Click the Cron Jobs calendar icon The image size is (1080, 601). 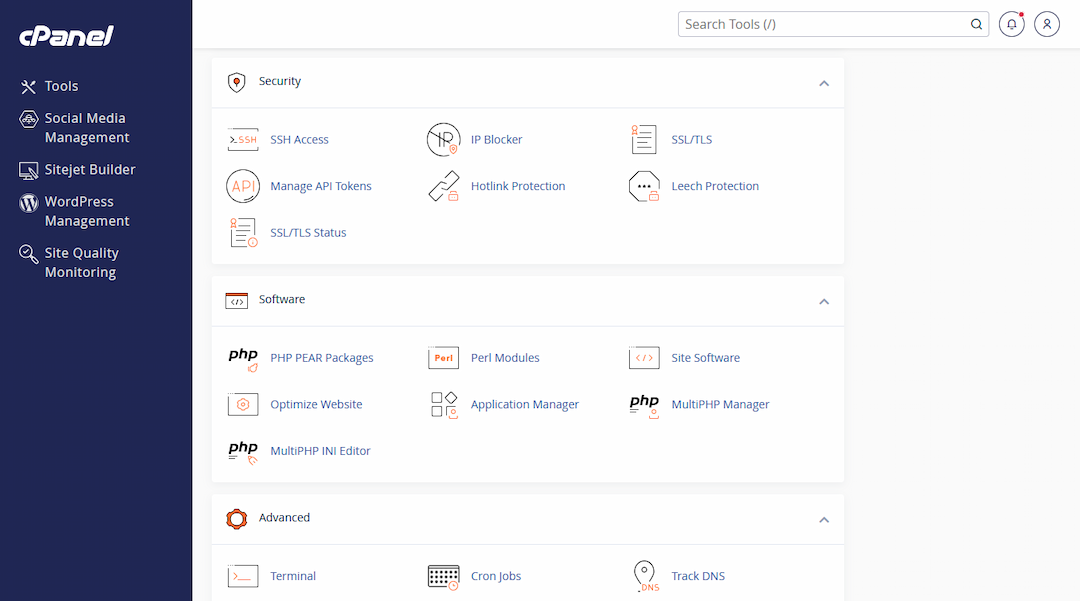point(444,577)
